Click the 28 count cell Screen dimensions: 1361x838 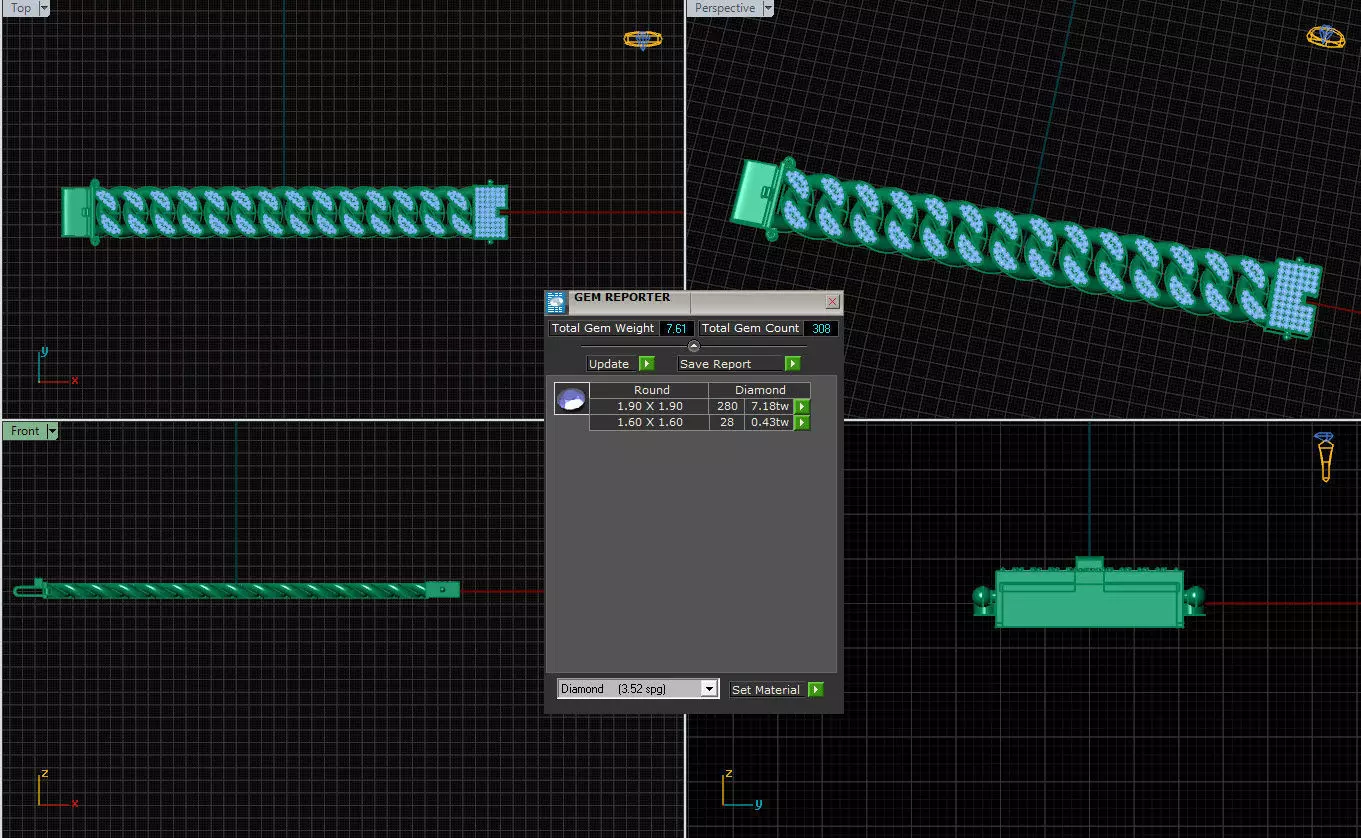pyautogui.click(x=726, y=422)
